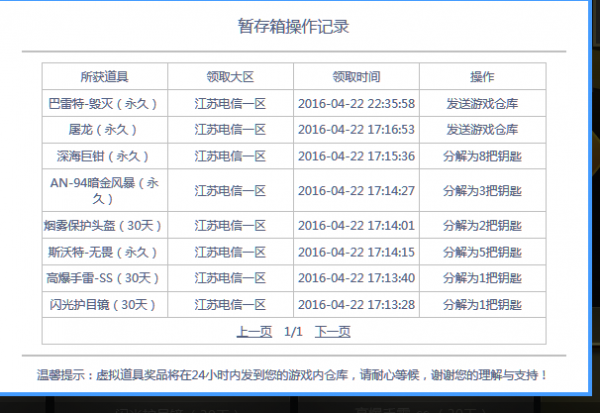Click 江苏电信一区 in the 闪光护目镜 row
600x413 pixels.
point(230,305)
